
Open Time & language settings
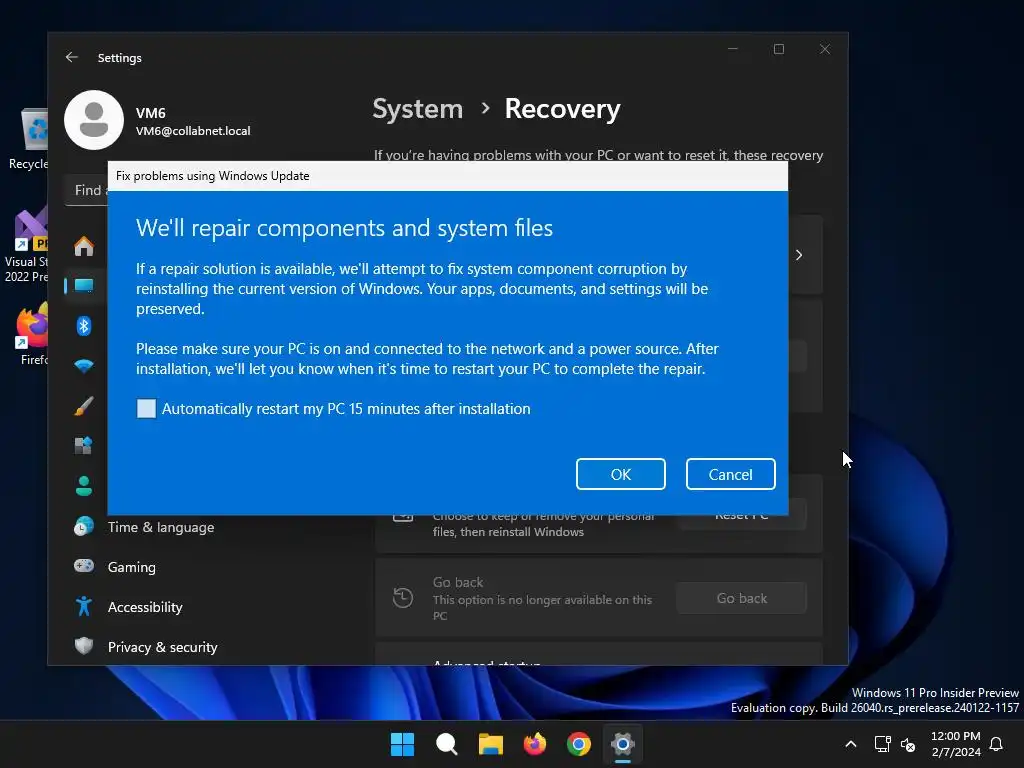(161, 527)
